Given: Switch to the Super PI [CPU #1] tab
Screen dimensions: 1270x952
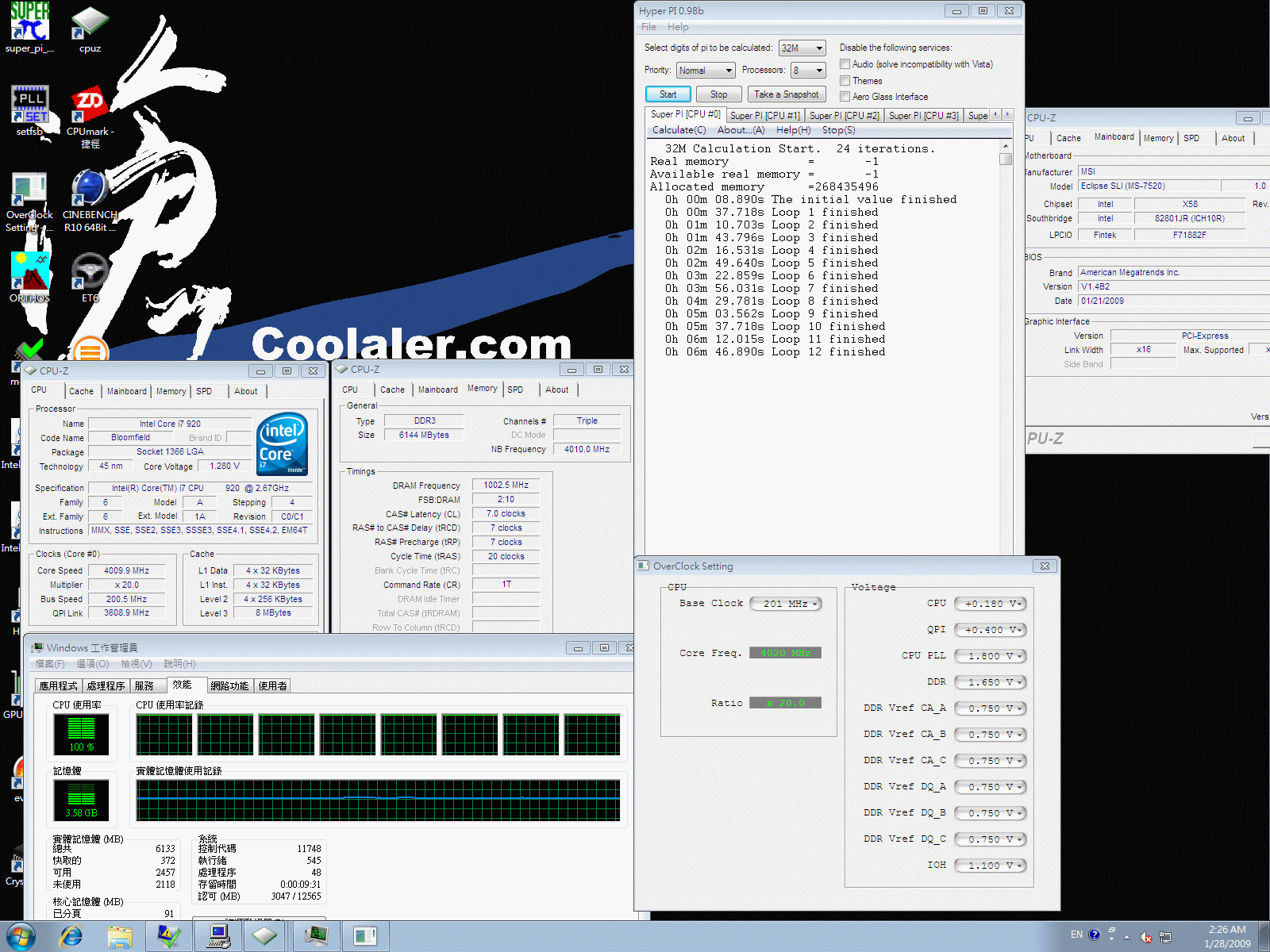Looking at the screenshot, I should 764,116.
